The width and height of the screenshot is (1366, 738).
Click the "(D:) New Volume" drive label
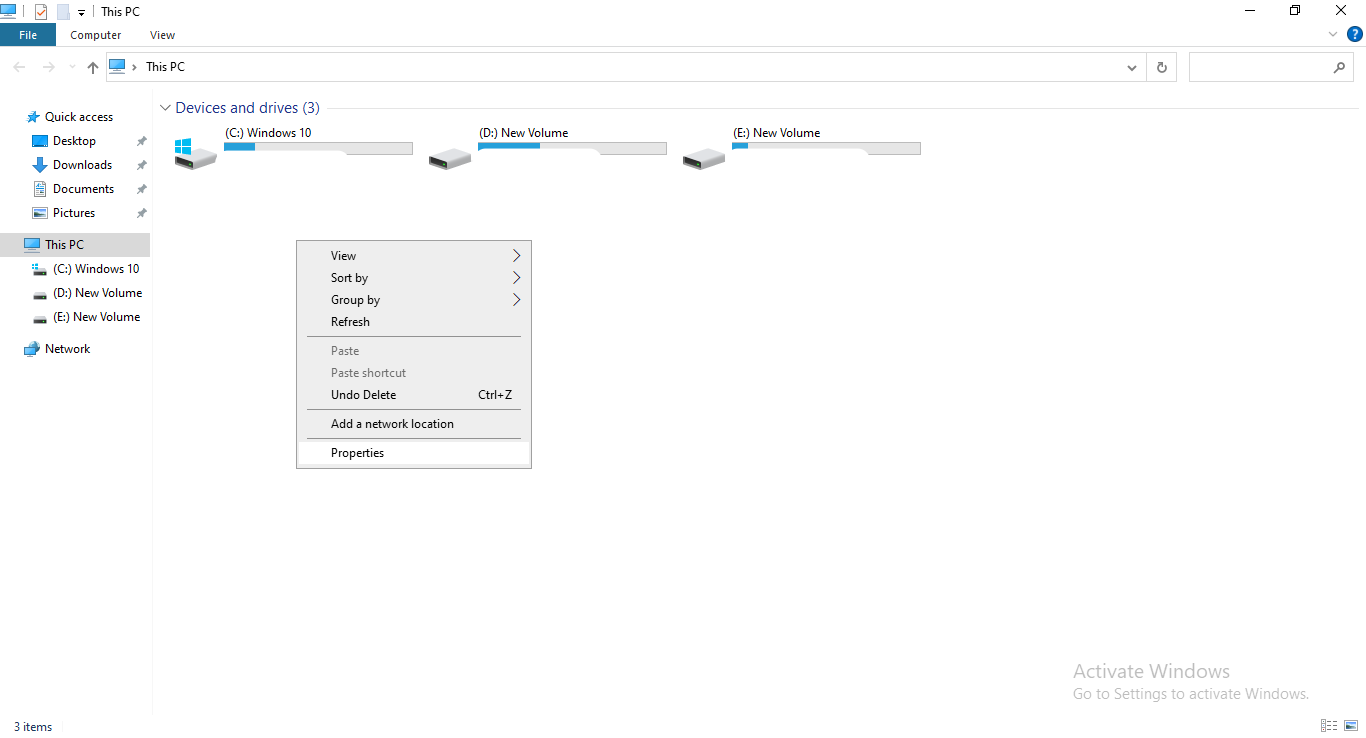(524, 133)
